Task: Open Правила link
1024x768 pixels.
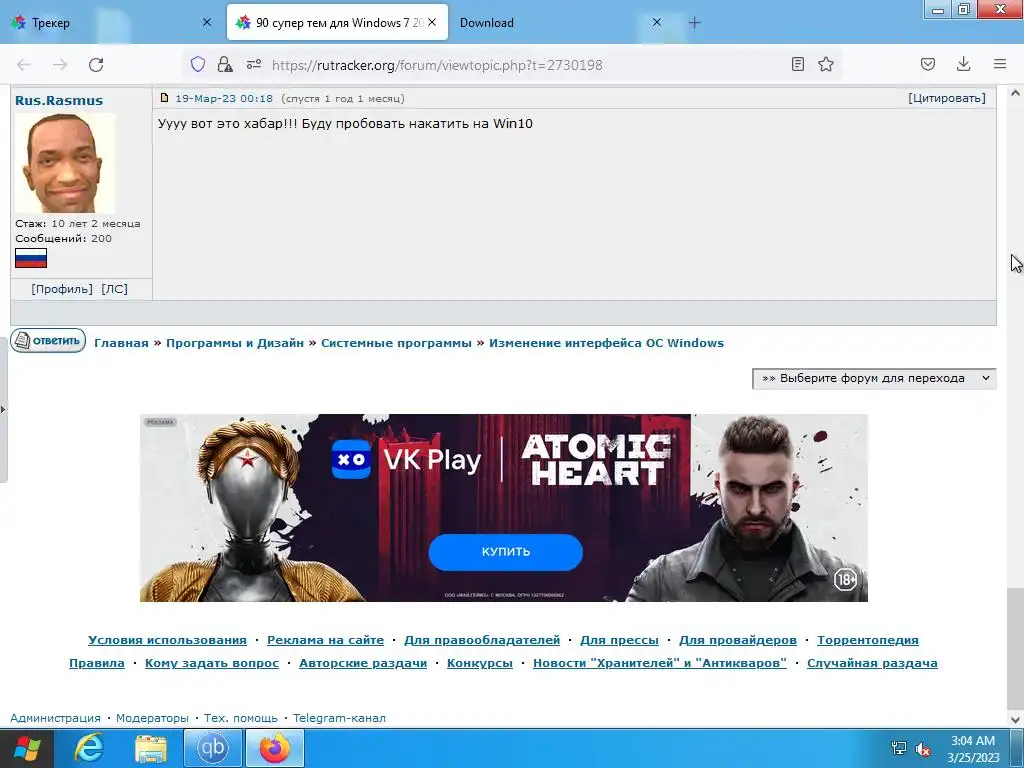Action: pos(97,663)
